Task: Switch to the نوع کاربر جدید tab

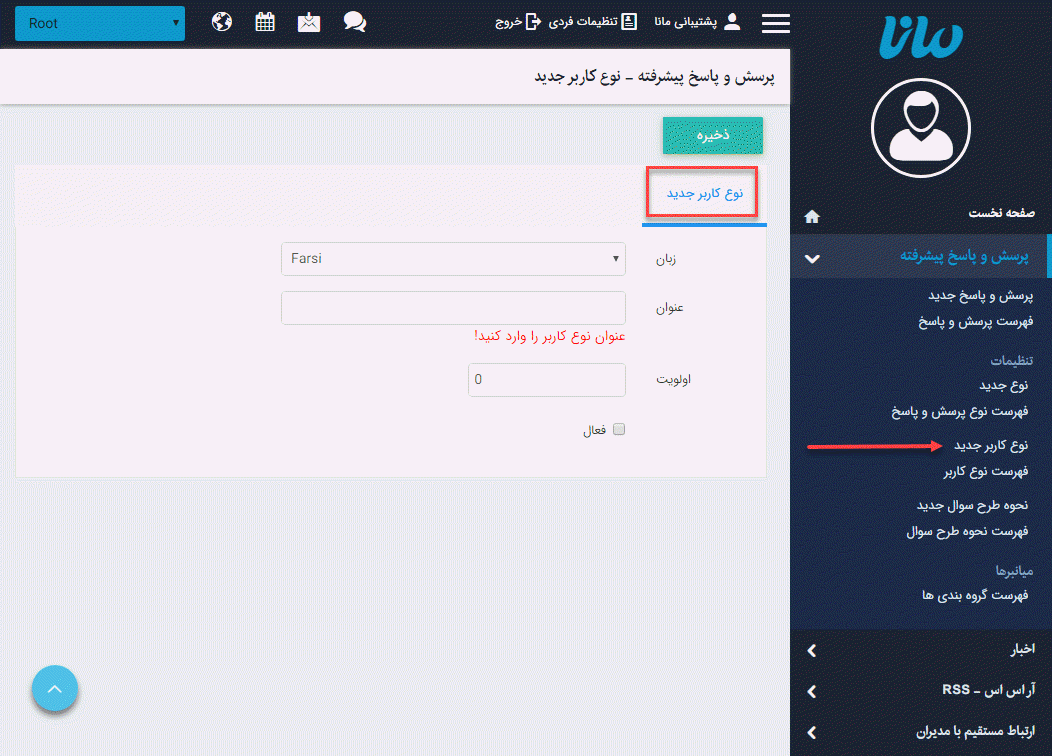Action: tap(702, 190)
